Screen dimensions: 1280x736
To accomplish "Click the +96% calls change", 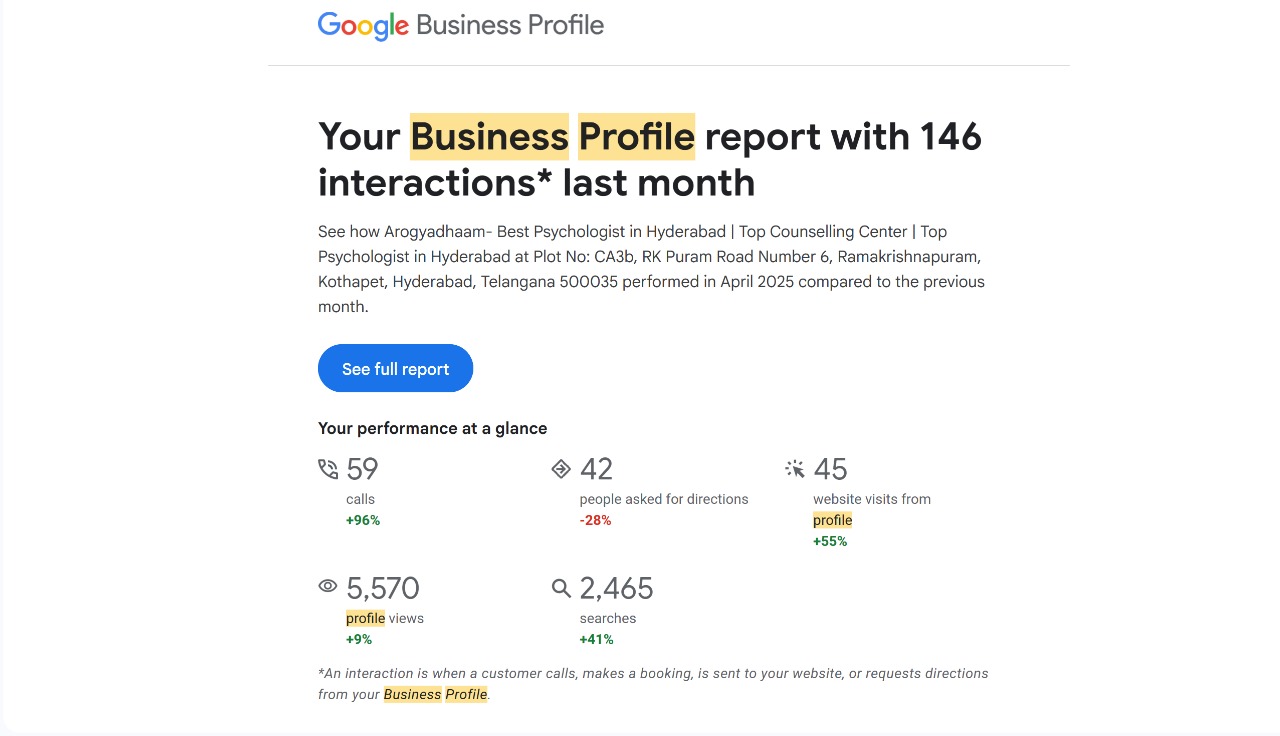I will point(363,520).
